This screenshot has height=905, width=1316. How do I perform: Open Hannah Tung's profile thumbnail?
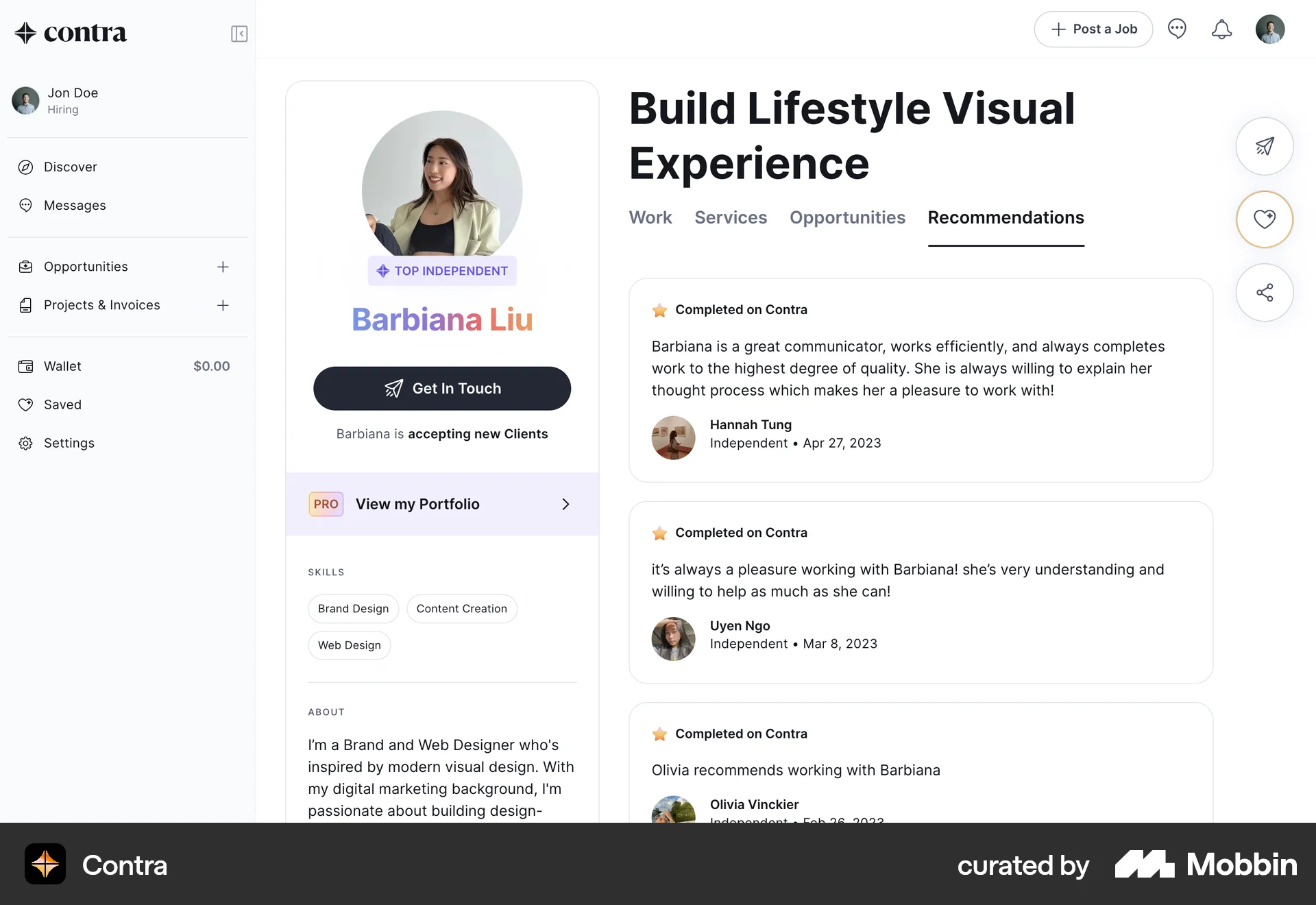[674, 437]
